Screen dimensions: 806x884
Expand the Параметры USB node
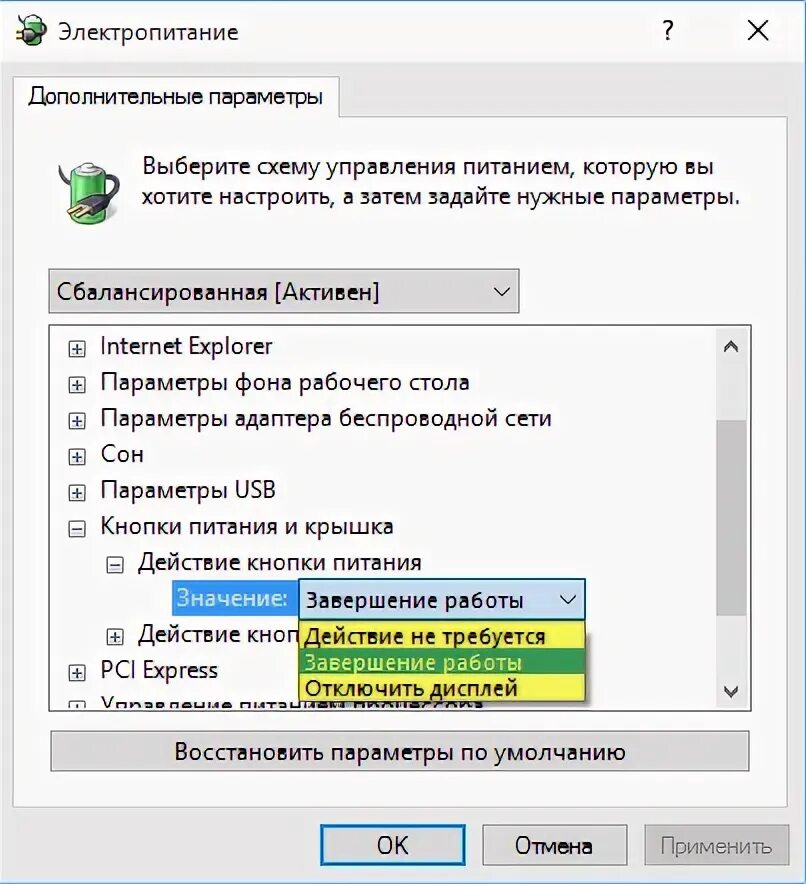point(77,493)
